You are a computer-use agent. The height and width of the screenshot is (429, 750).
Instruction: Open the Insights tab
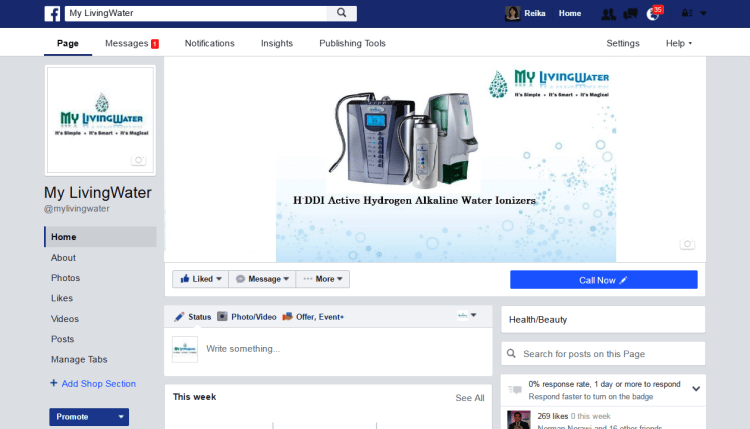coord(276,43)
